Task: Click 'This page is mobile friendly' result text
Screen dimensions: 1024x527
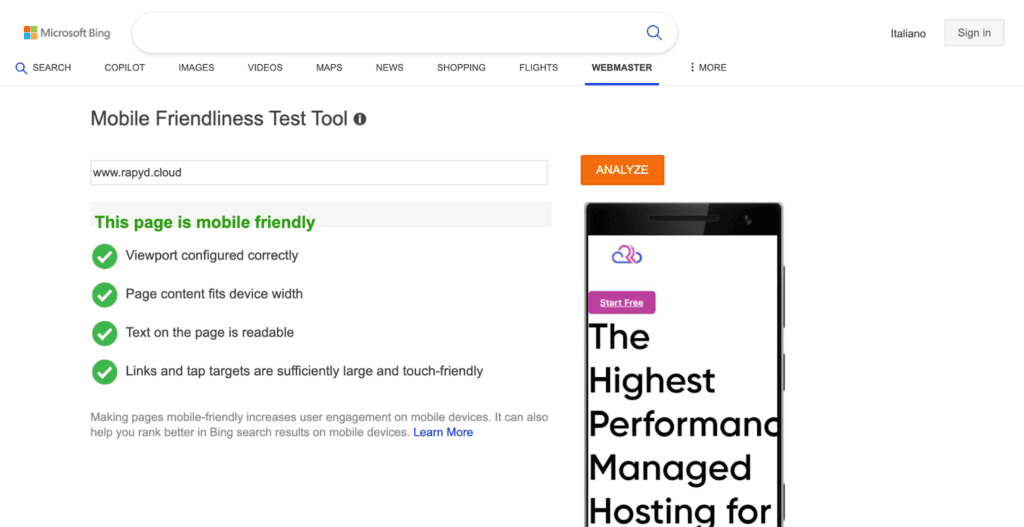Action: coord(205,222)
